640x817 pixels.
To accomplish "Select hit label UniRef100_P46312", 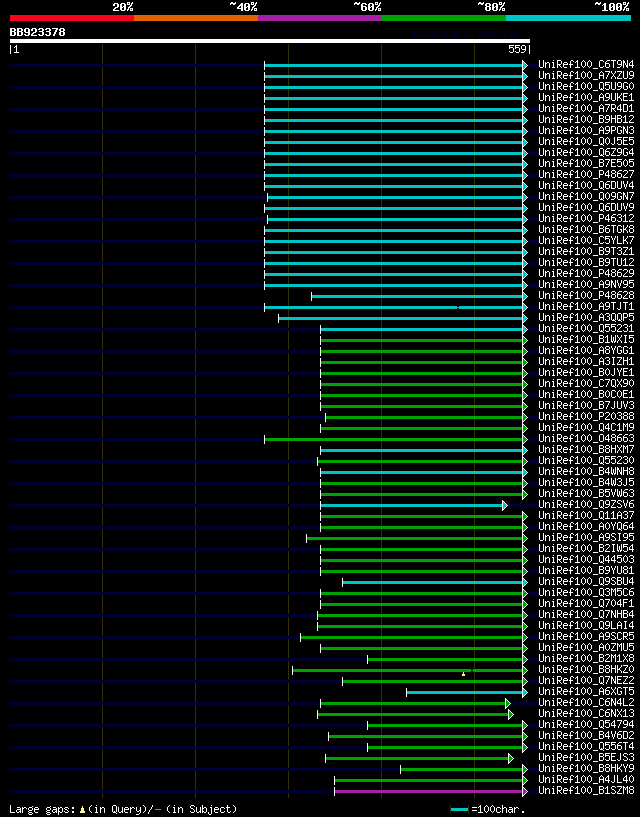I will (586, 218).
